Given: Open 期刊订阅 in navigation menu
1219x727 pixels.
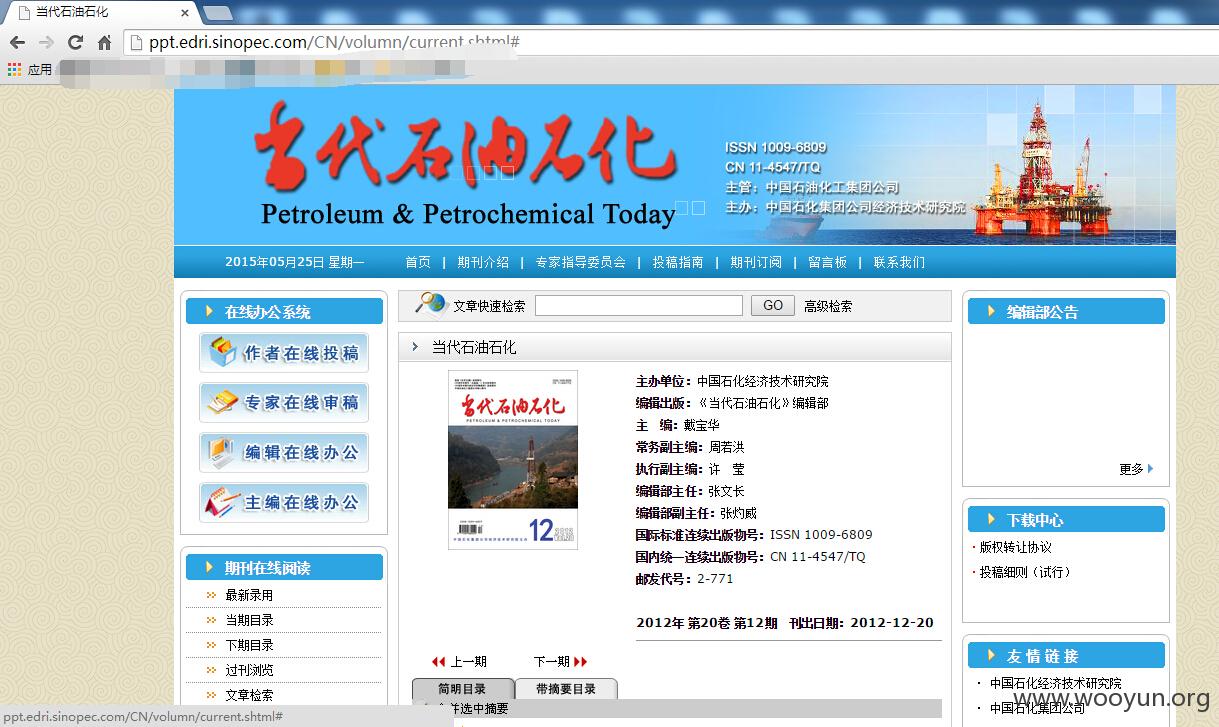Looking at the screenshot, I should tap(756, 262).
